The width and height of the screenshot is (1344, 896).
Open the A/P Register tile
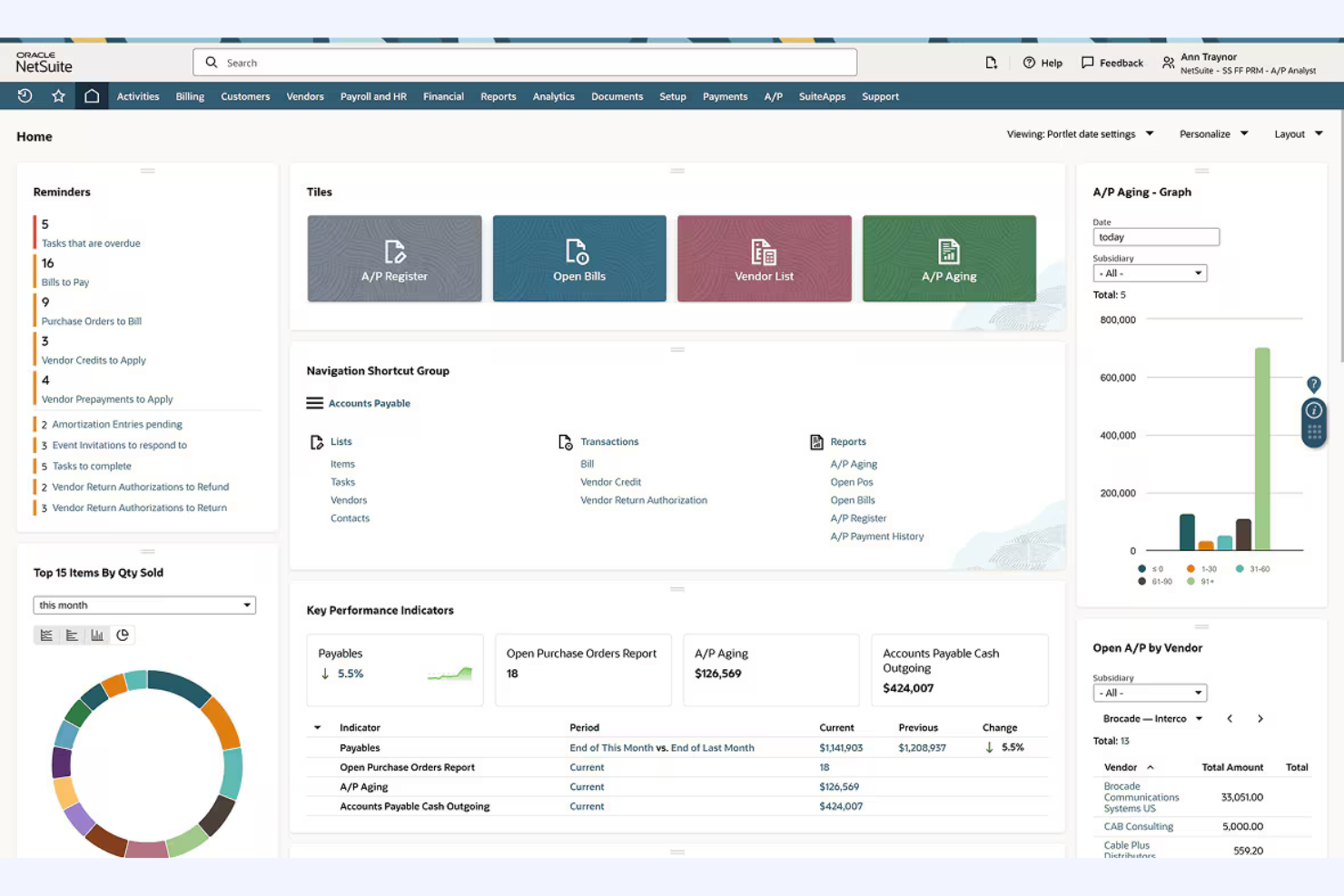coord(393,259)
